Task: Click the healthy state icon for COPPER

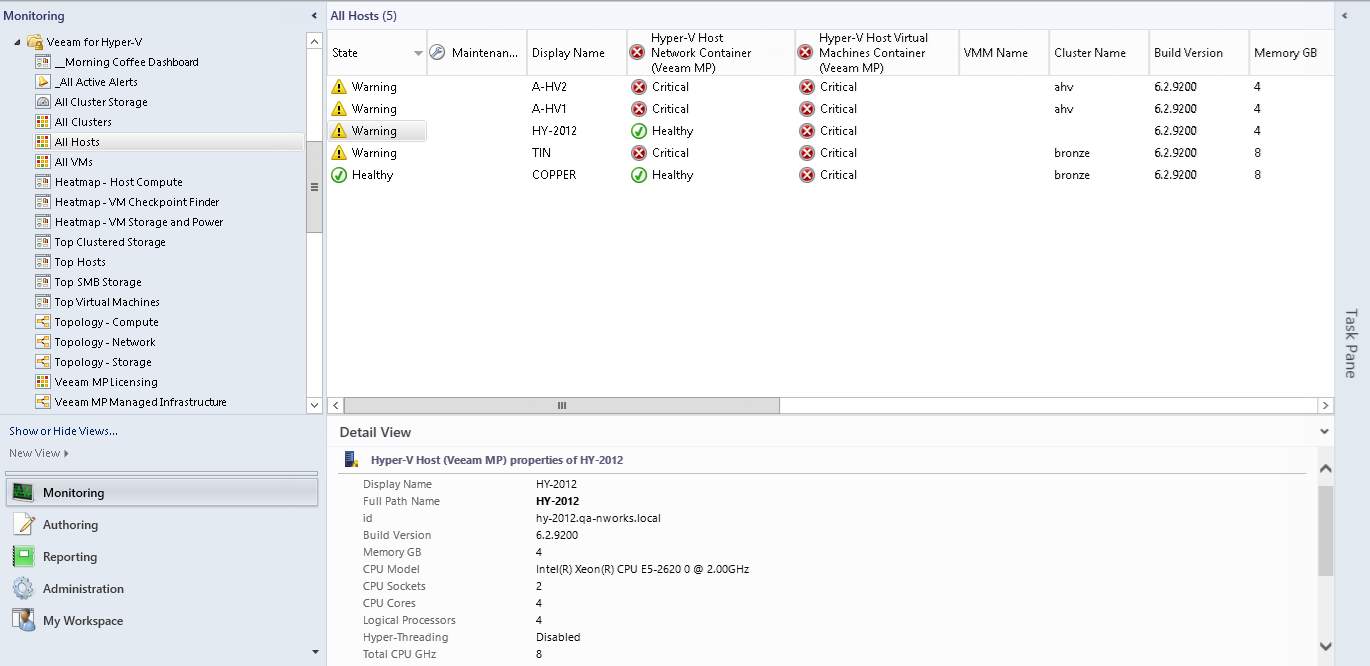Action: [339, 175]
